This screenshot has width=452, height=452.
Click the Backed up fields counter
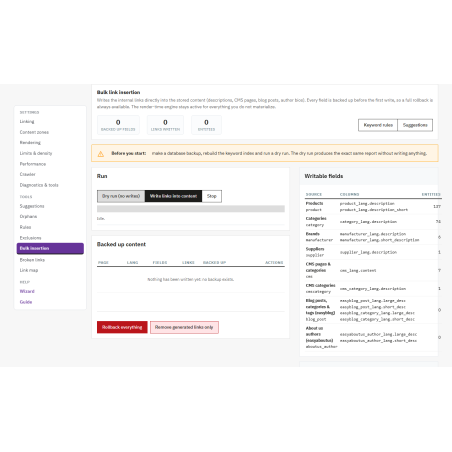pos(118,125)
